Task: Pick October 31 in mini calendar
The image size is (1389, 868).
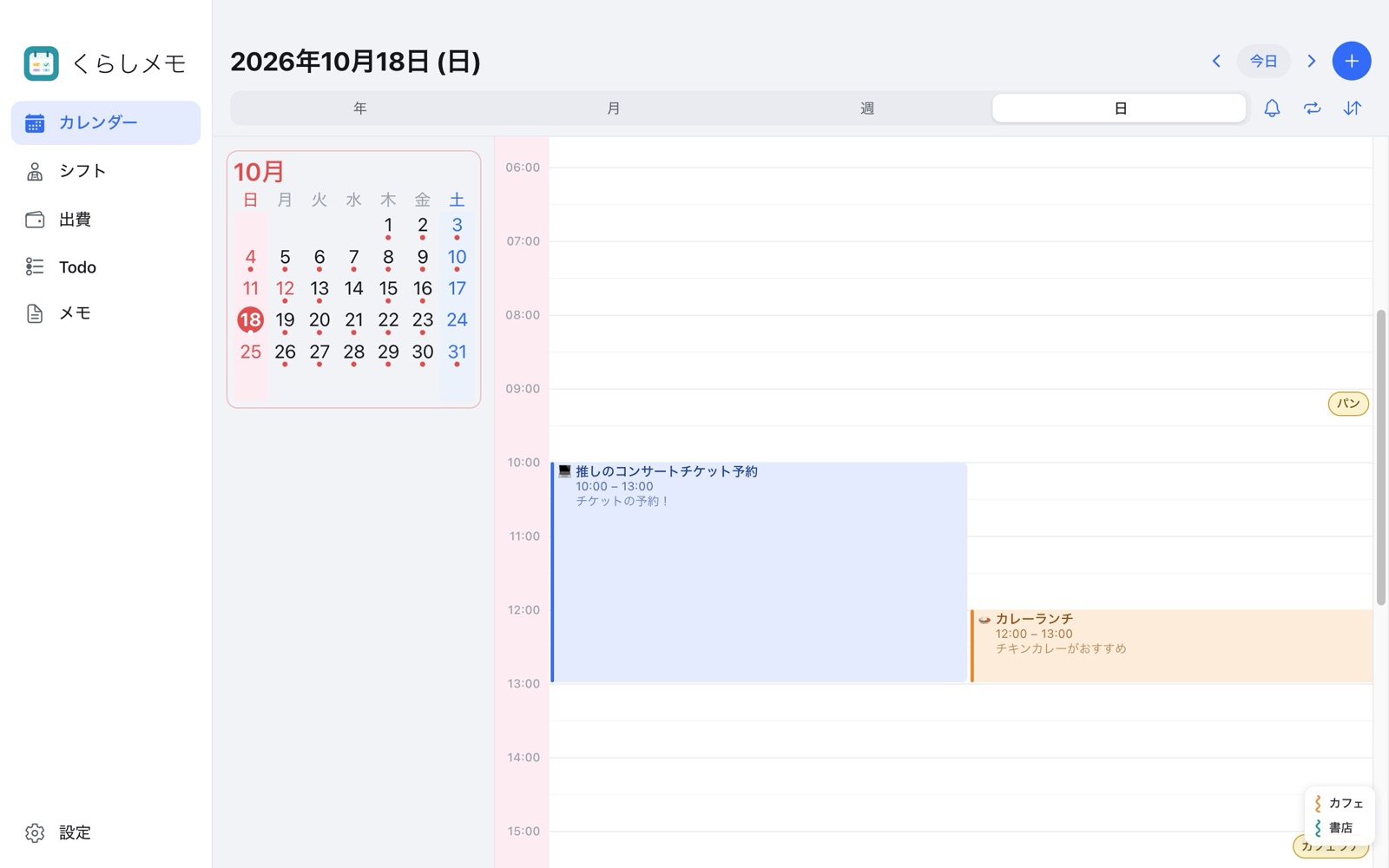Action: 457,352
